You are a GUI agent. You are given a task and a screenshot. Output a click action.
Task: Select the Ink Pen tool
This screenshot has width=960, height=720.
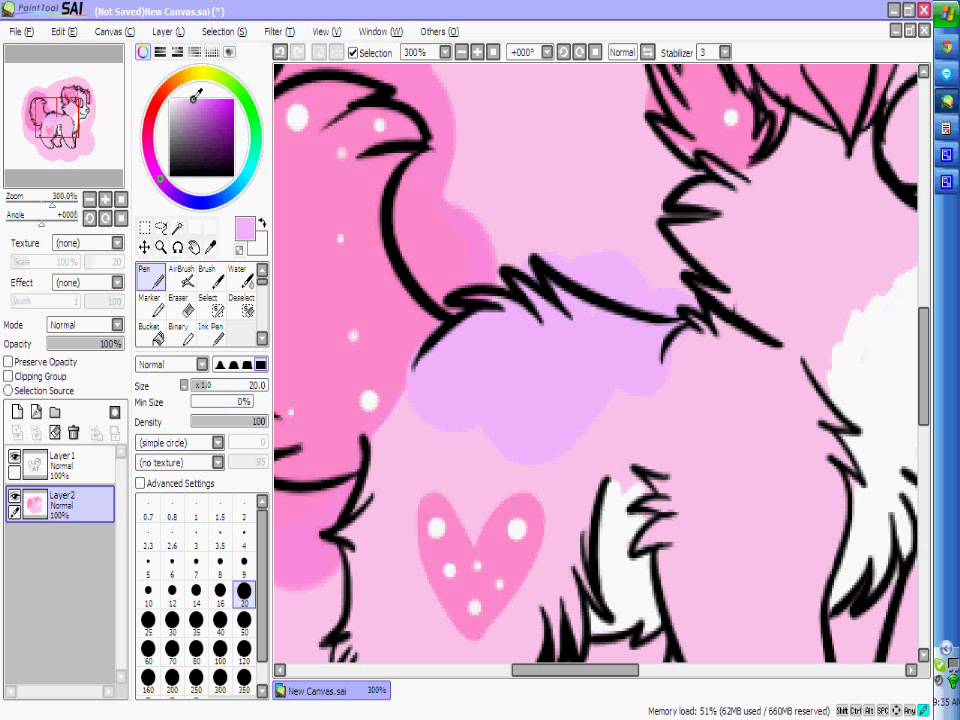[211, 334]
